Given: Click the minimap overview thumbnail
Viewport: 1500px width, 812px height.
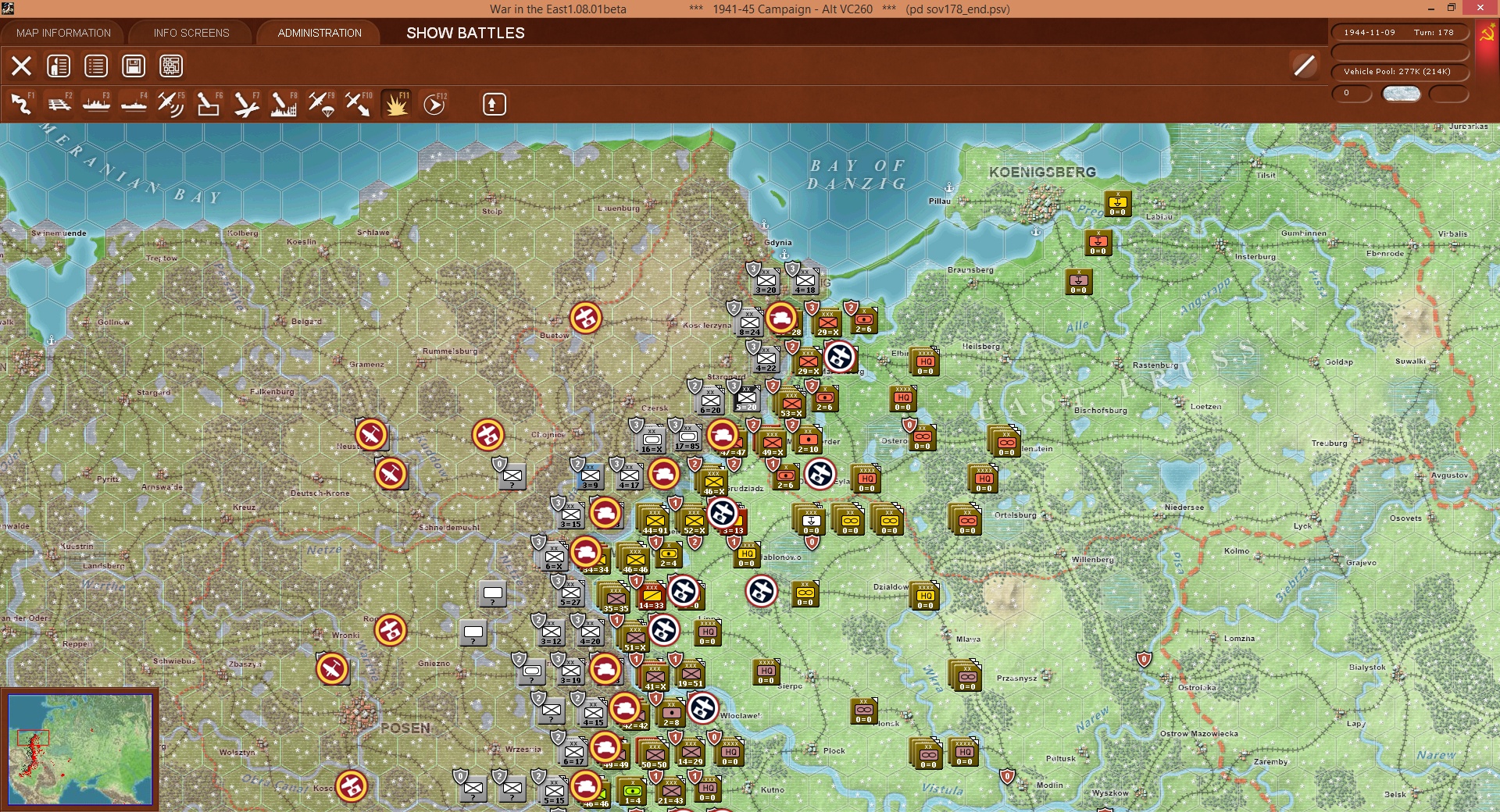Looking at the screenshot, I should [x=80, y=749].
